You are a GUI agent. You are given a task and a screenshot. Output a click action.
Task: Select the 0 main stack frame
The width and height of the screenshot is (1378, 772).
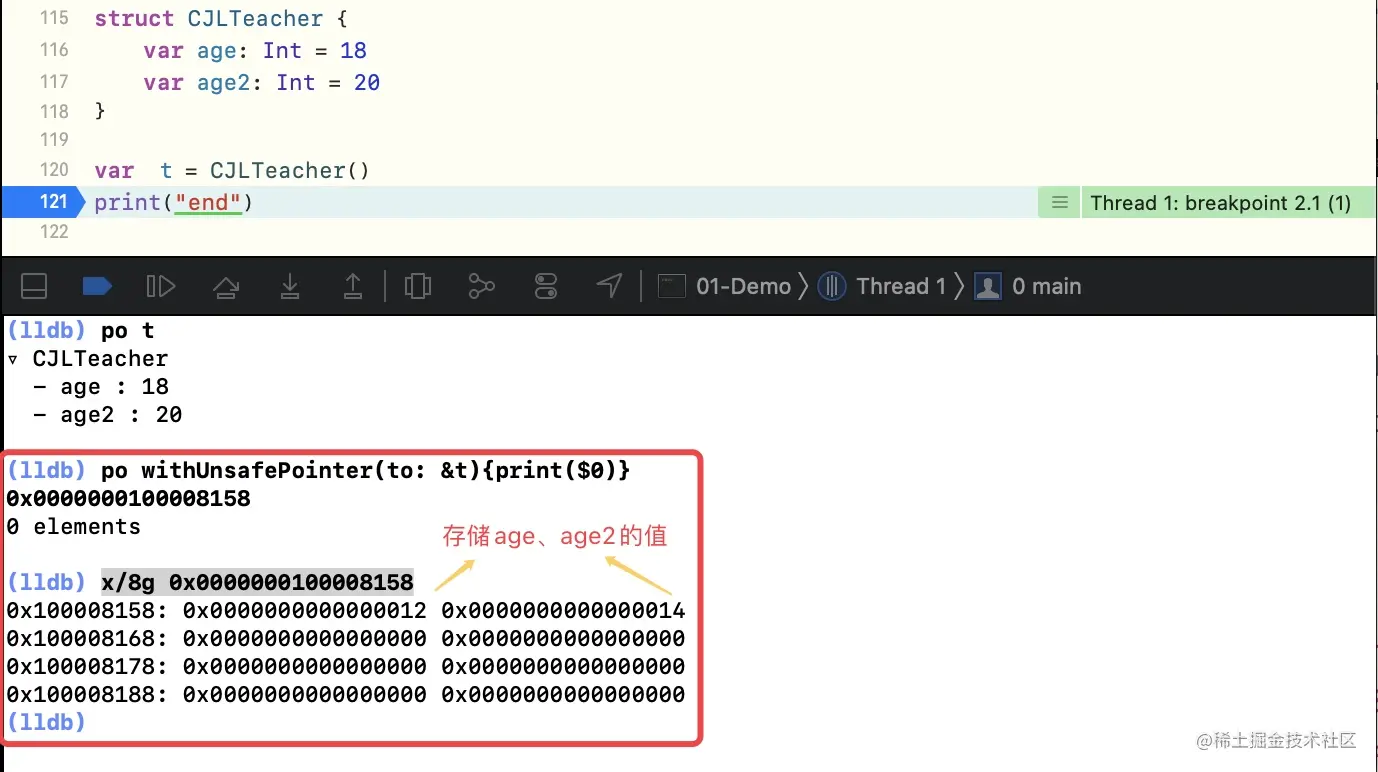point(1028,287)
